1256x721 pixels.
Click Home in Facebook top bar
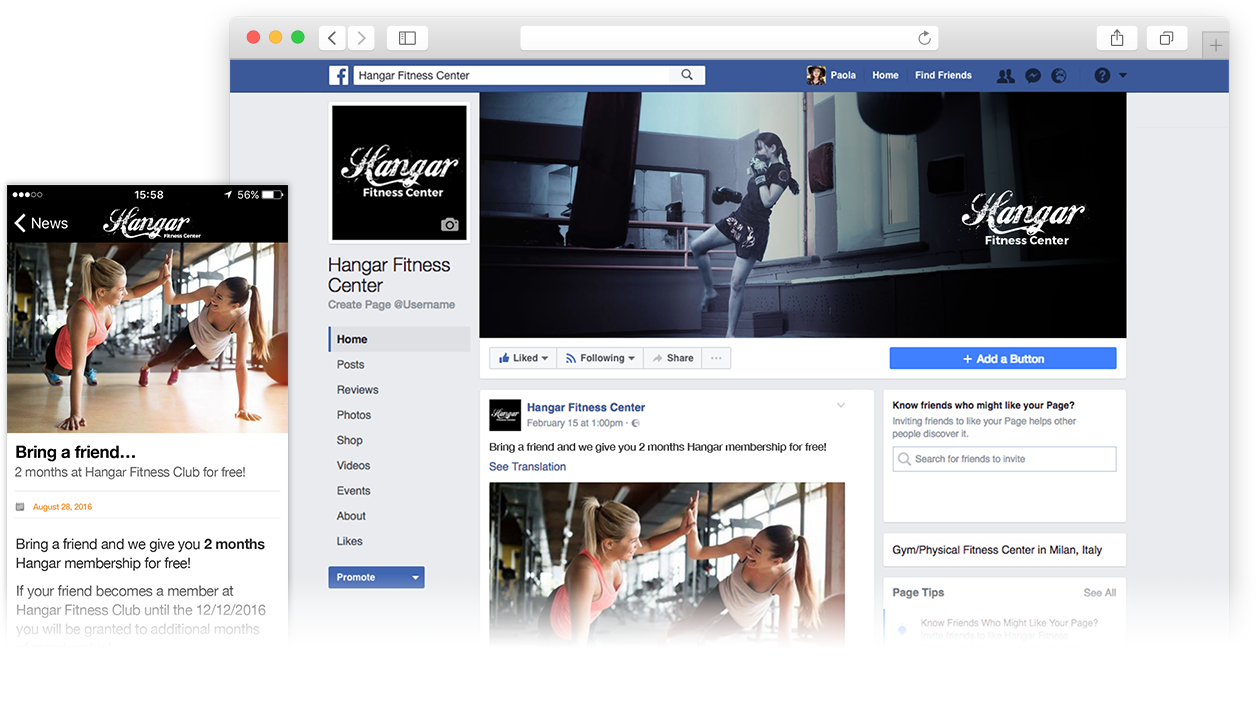885,75
